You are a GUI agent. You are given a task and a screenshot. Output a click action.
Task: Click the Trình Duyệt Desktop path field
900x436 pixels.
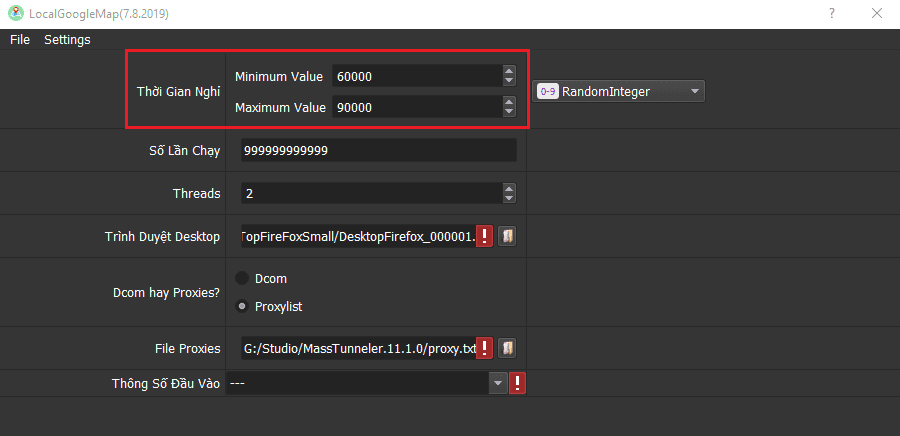pyautogui.click(x=359, y=236)
